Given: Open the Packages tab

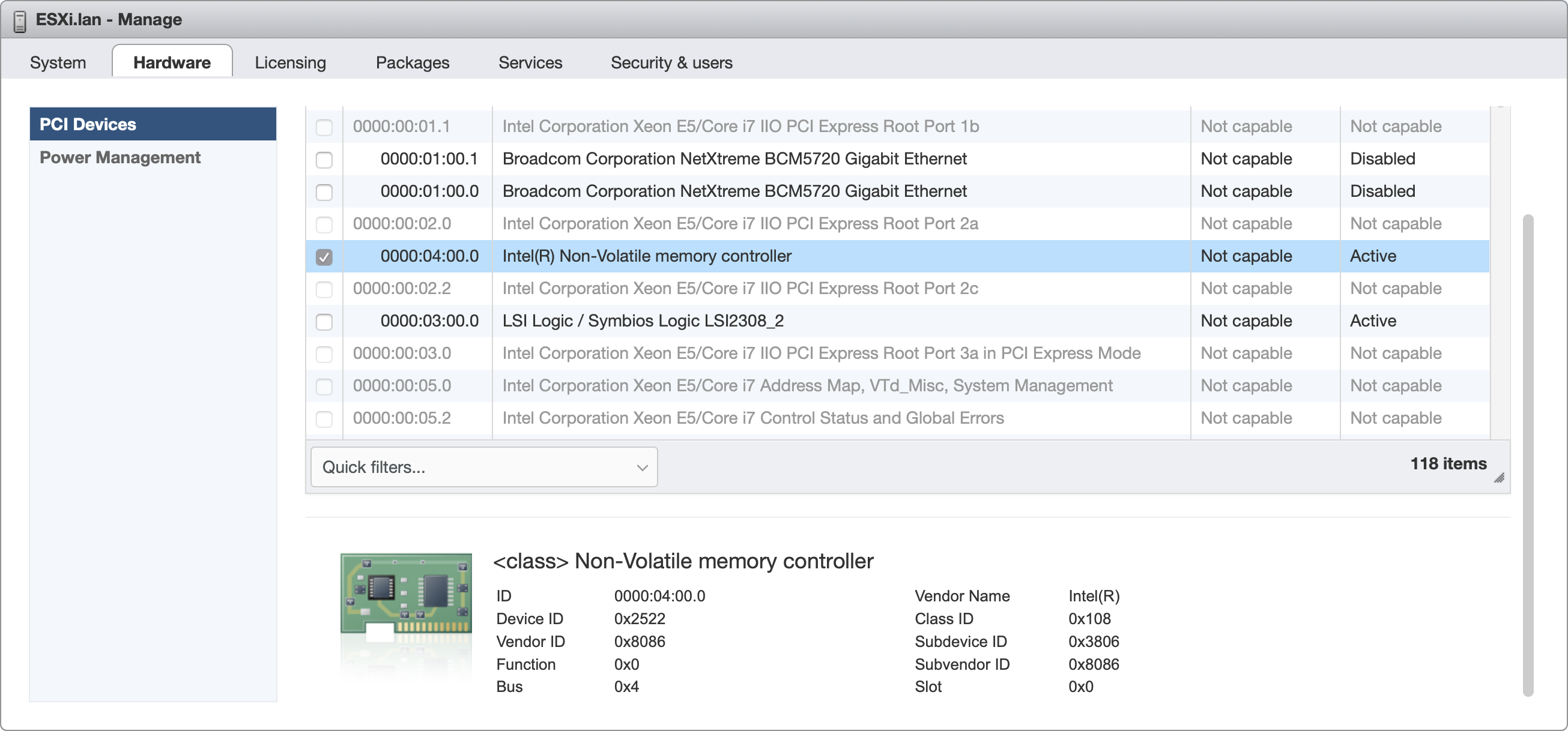Looking at the screenshot, I should click(413, 61).
